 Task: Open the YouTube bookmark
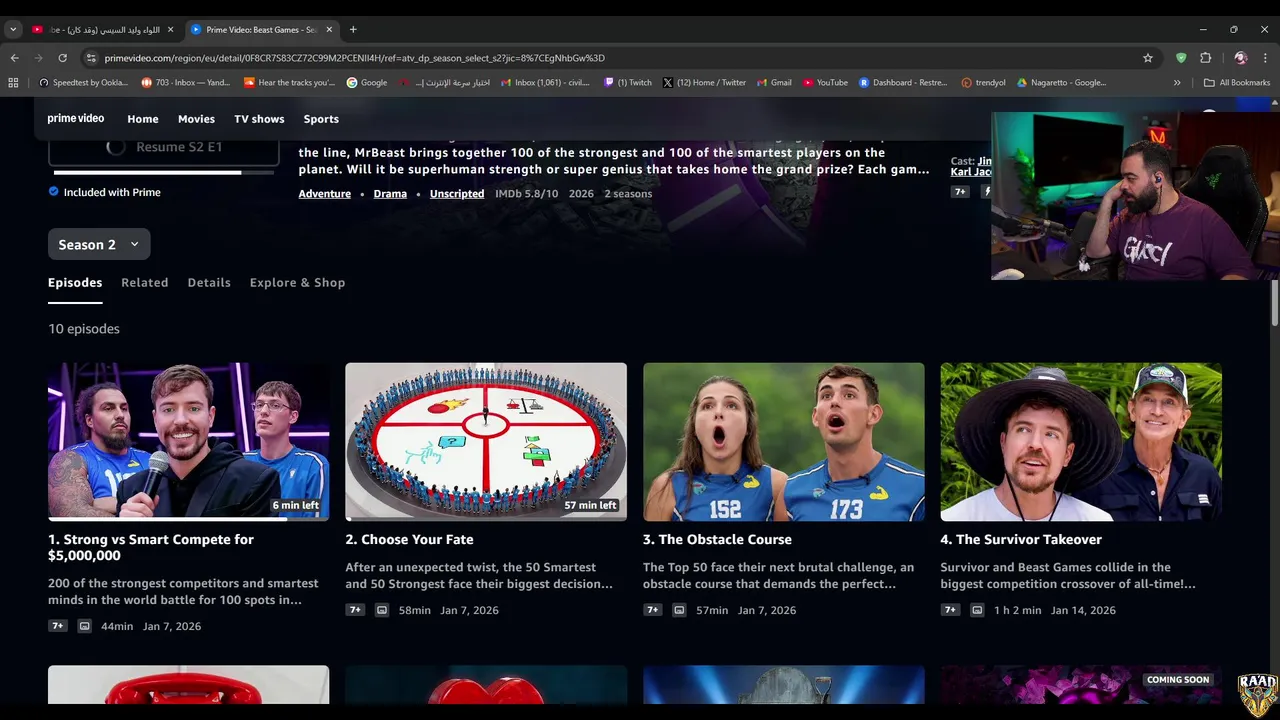click(825, 83)
